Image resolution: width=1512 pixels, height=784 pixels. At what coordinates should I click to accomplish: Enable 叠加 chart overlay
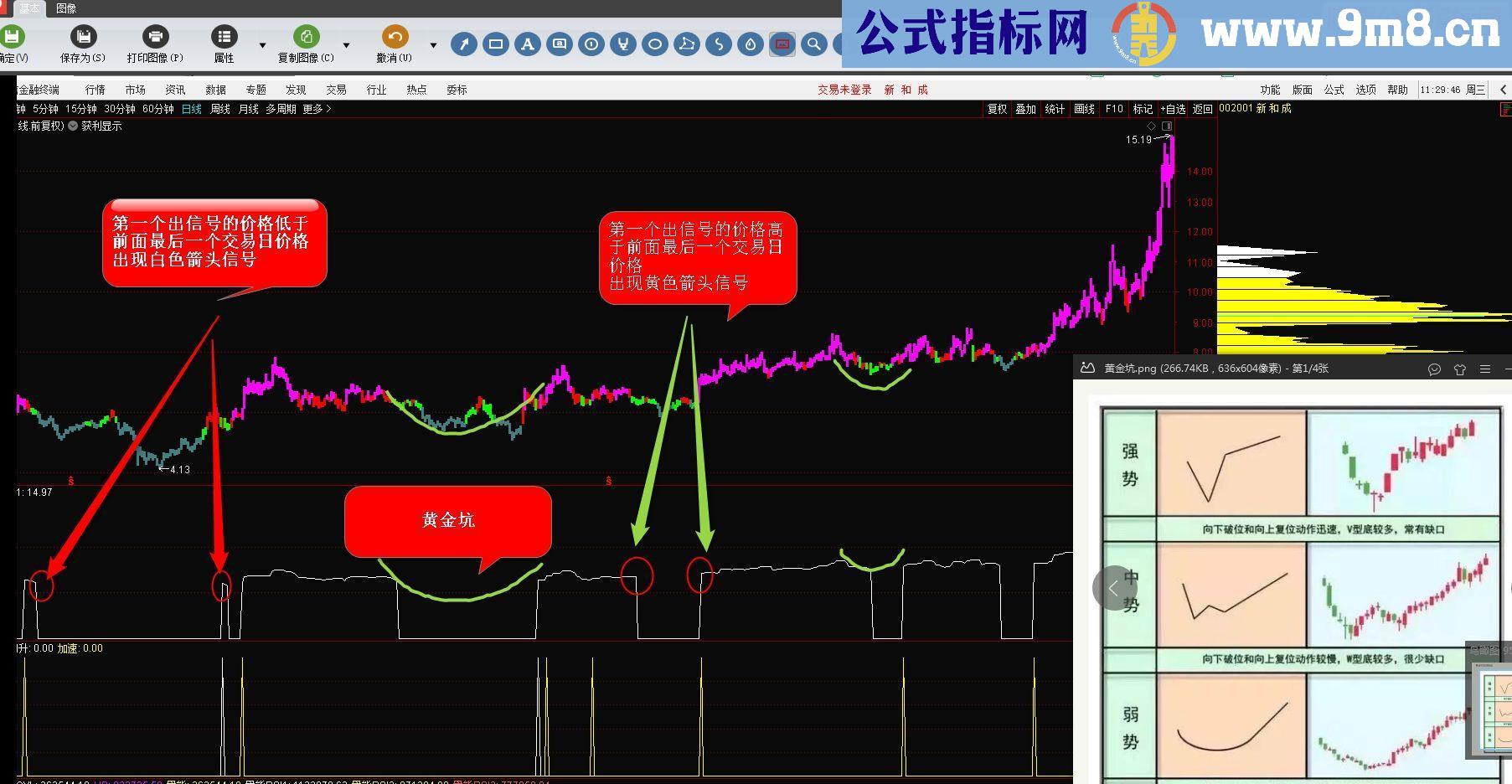1025,109
